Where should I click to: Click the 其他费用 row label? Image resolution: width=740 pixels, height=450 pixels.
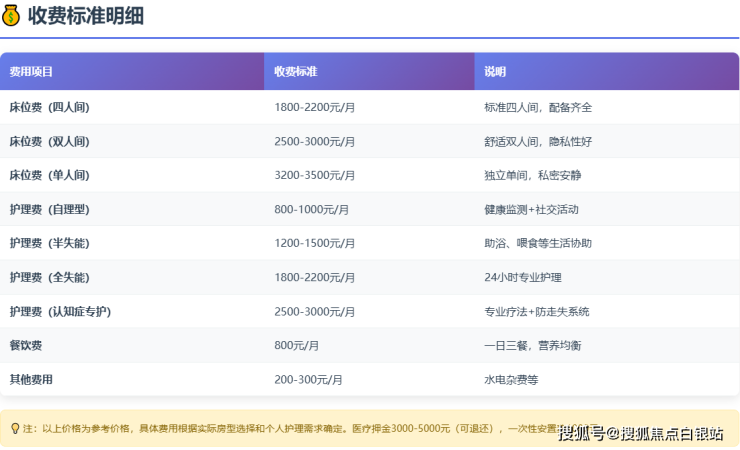coord(31,380)
